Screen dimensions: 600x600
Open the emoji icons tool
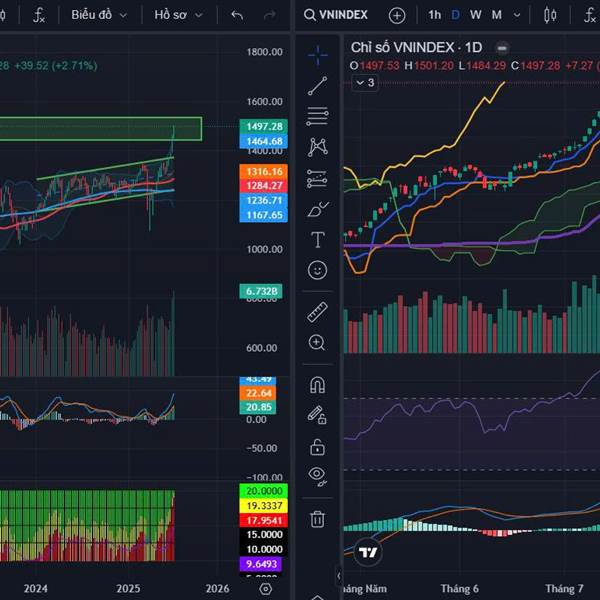[317, 271]
